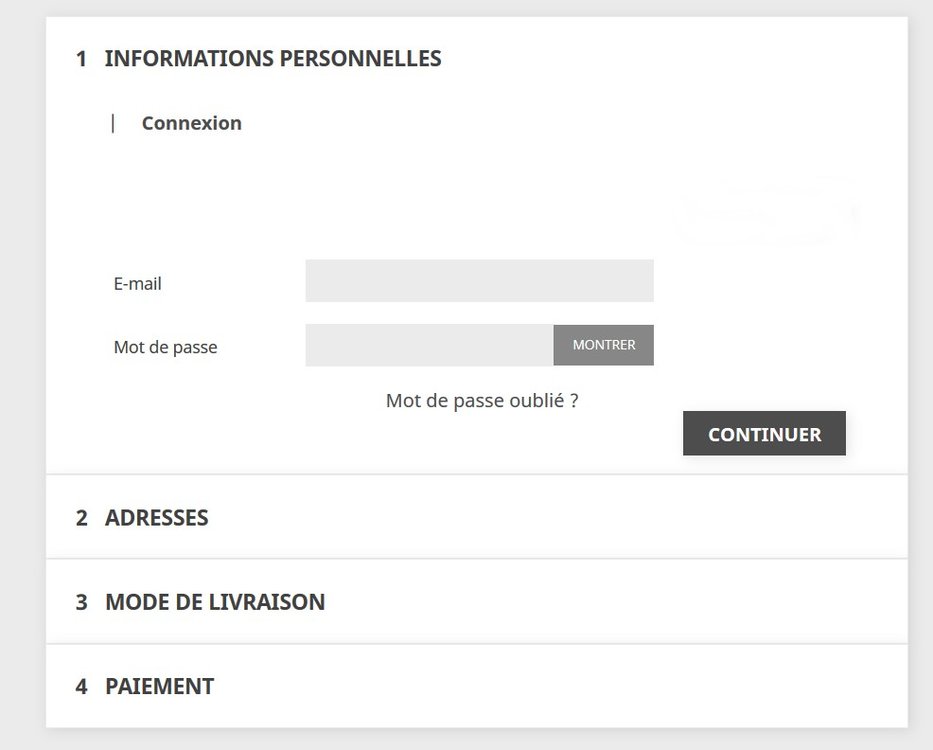
Task: Click the vertical bar before Connexion
Action: point(113,123)
